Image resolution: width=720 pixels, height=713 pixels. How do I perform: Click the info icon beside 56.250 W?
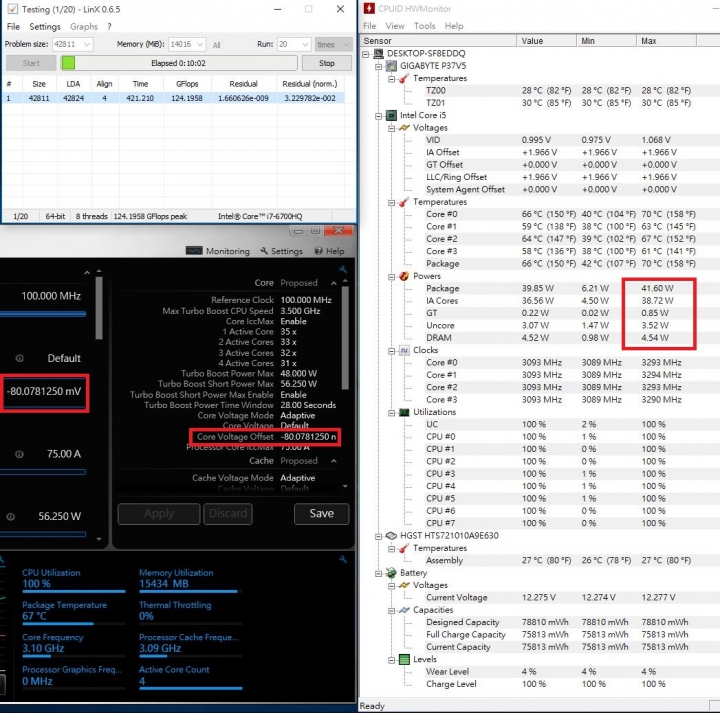(x=11, y=517)
